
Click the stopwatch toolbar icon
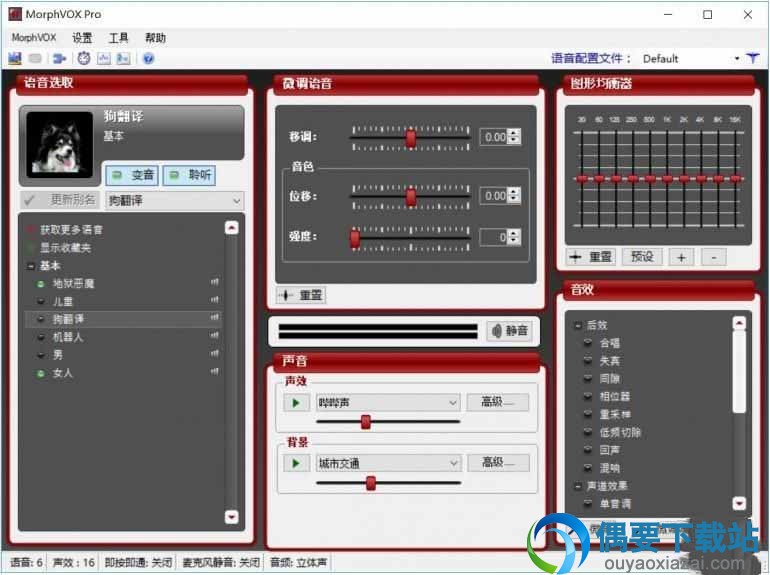84,58
